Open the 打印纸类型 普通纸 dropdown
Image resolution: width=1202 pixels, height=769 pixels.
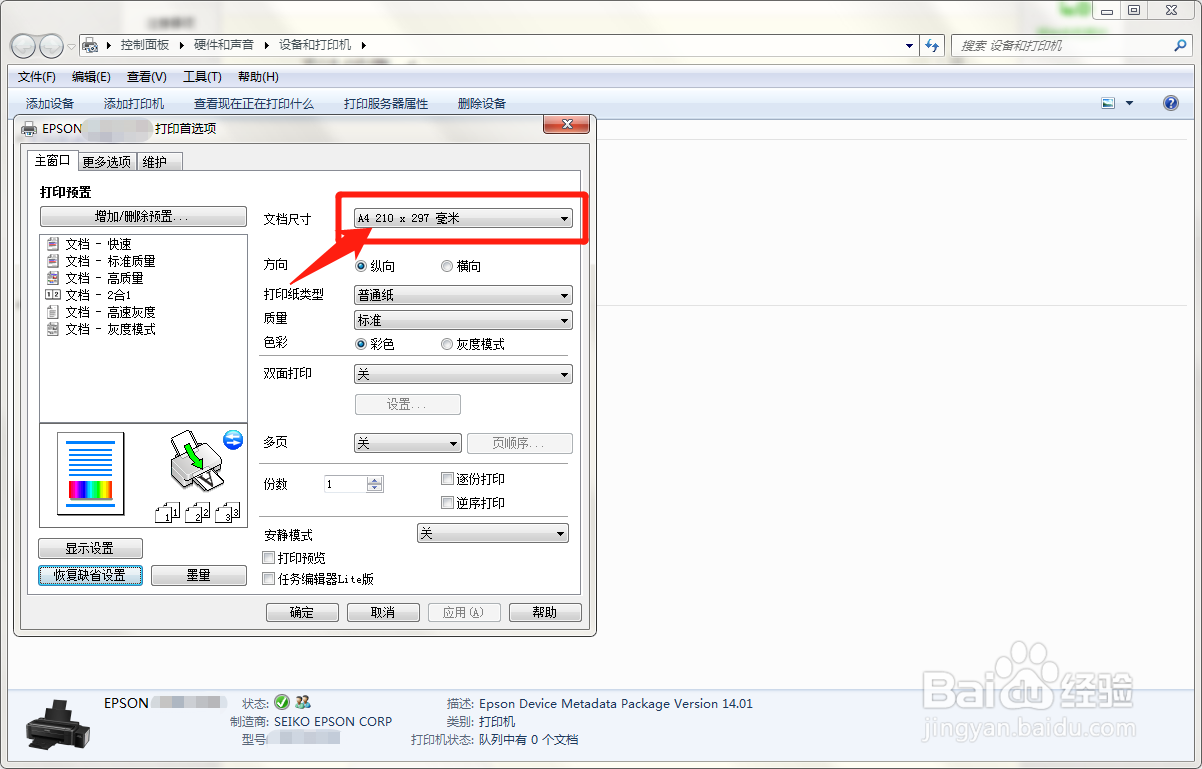463,295
